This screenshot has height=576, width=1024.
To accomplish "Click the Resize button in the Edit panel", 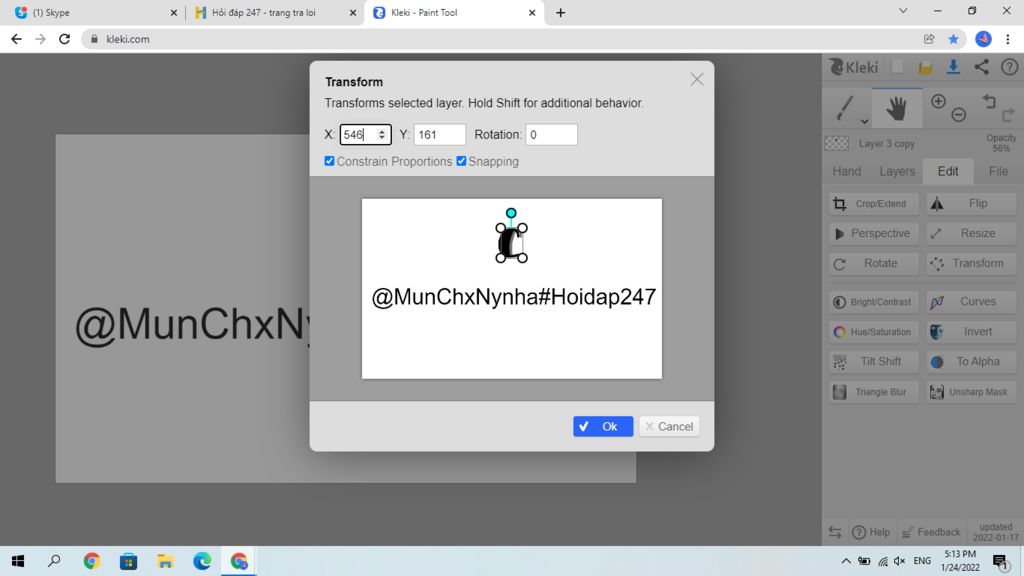I will (970, 233).
